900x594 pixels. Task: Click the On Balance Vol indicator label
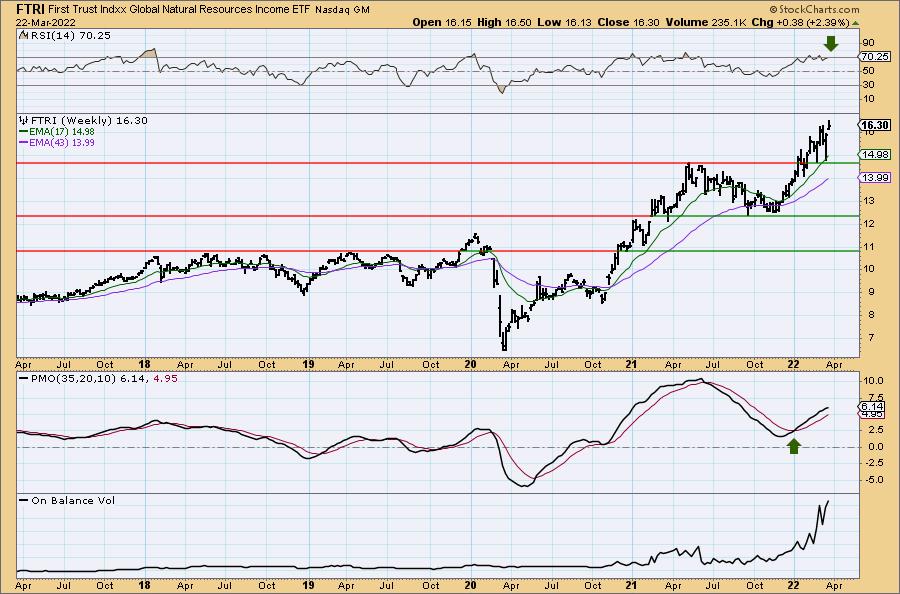(73, 500)
